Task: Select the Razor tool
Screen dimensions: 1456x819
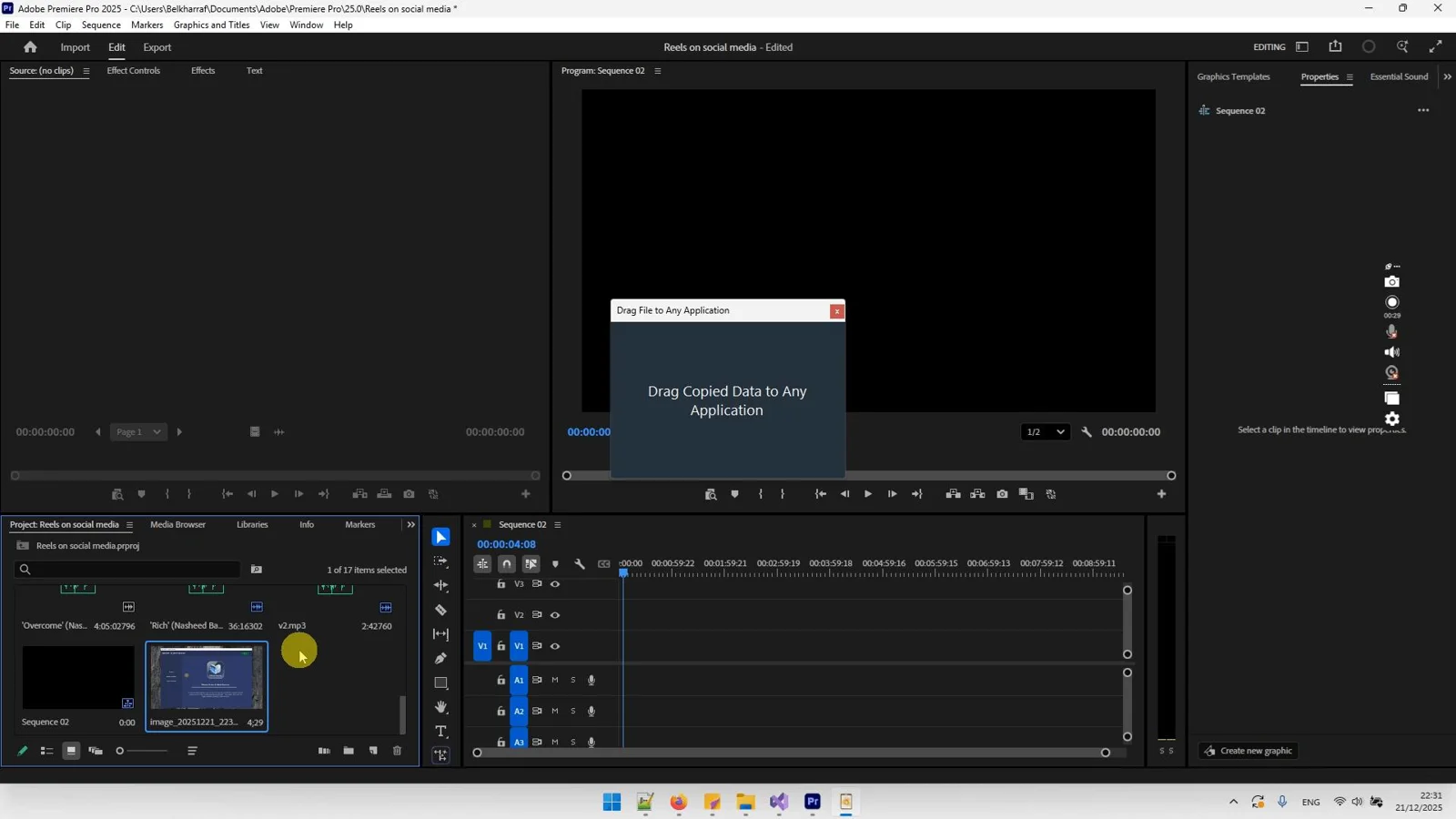Action: click(440, 610)
